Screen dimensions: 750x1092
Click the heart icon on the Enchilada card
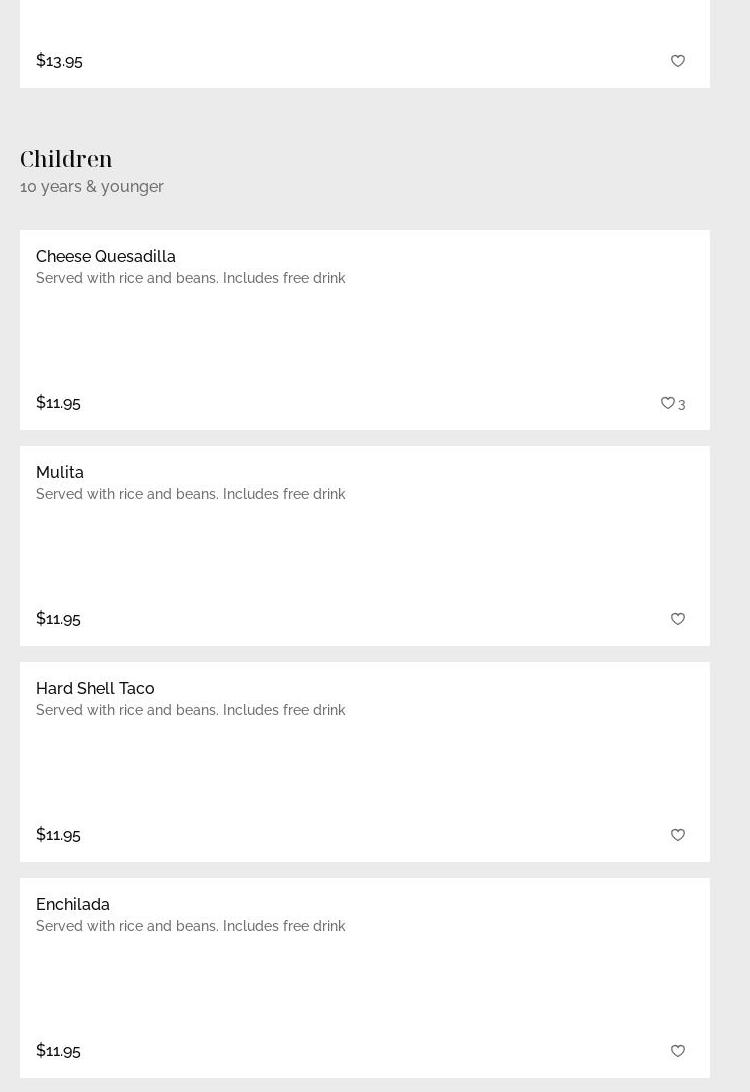click(x=678, y=1051)
